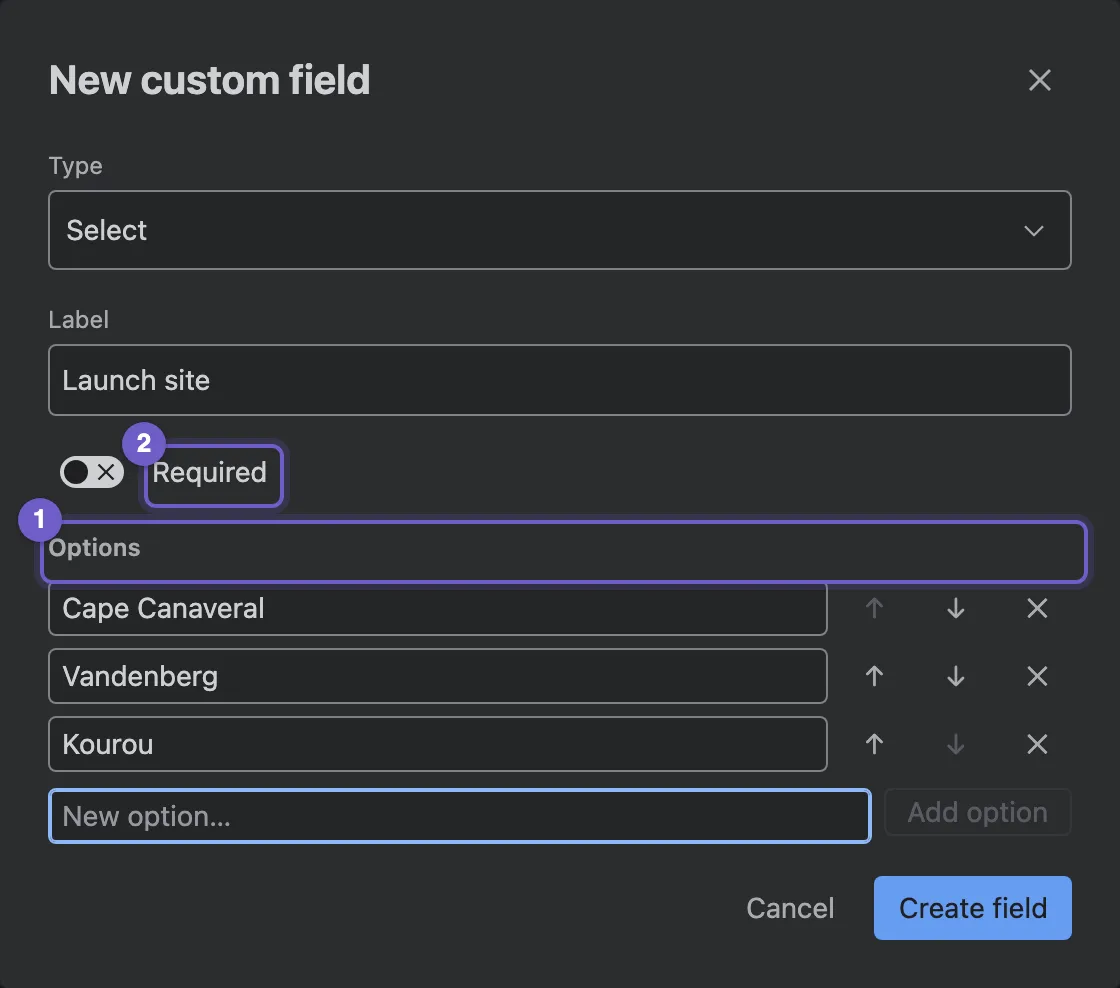The width and height of the screenshot is (1120, 988).
Task: Move Kourou option up
Action: (x=874, y=744)
